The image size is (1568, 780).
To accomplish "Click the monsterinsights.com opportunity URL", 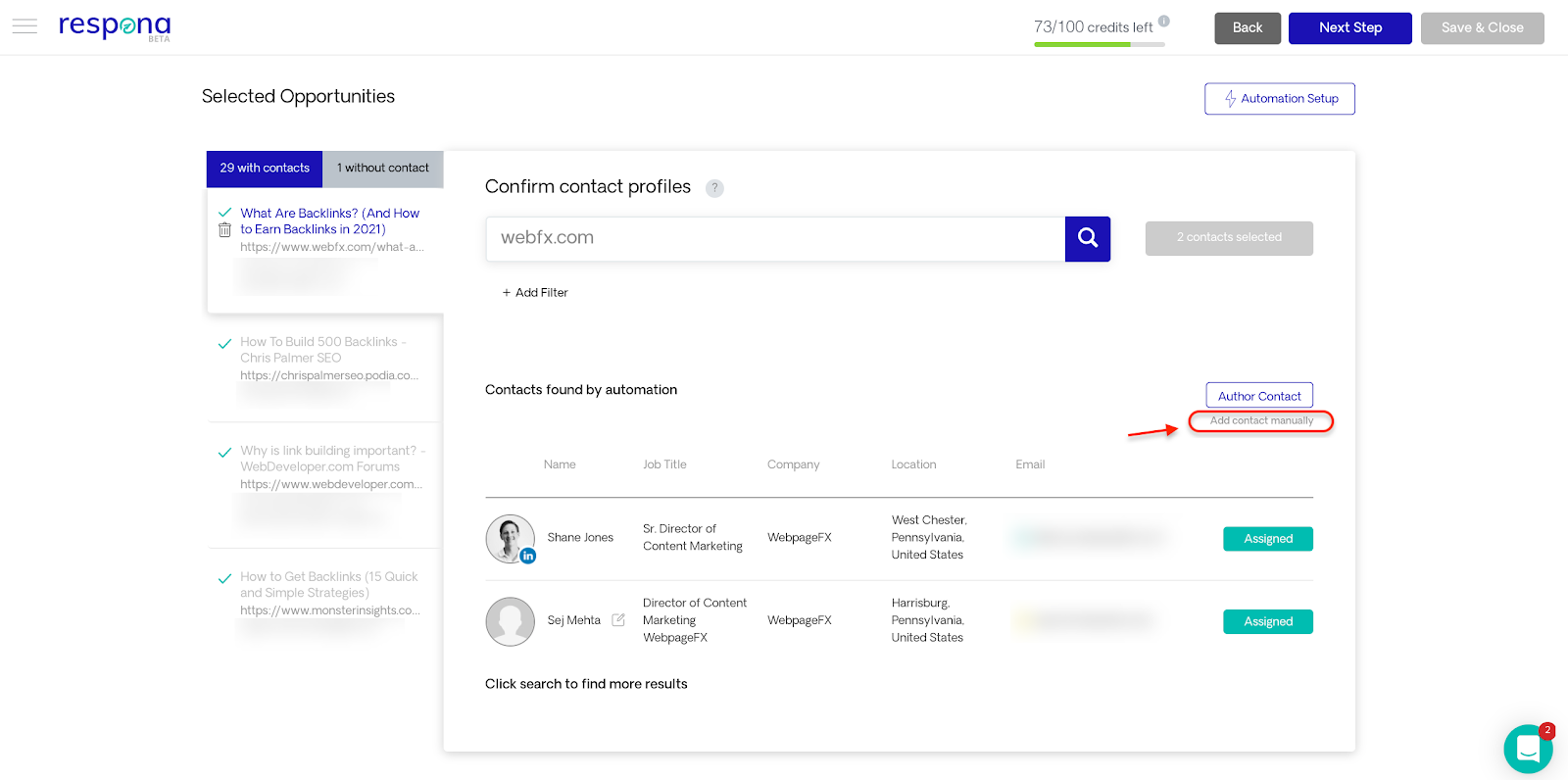I will [x=330, y=610].
